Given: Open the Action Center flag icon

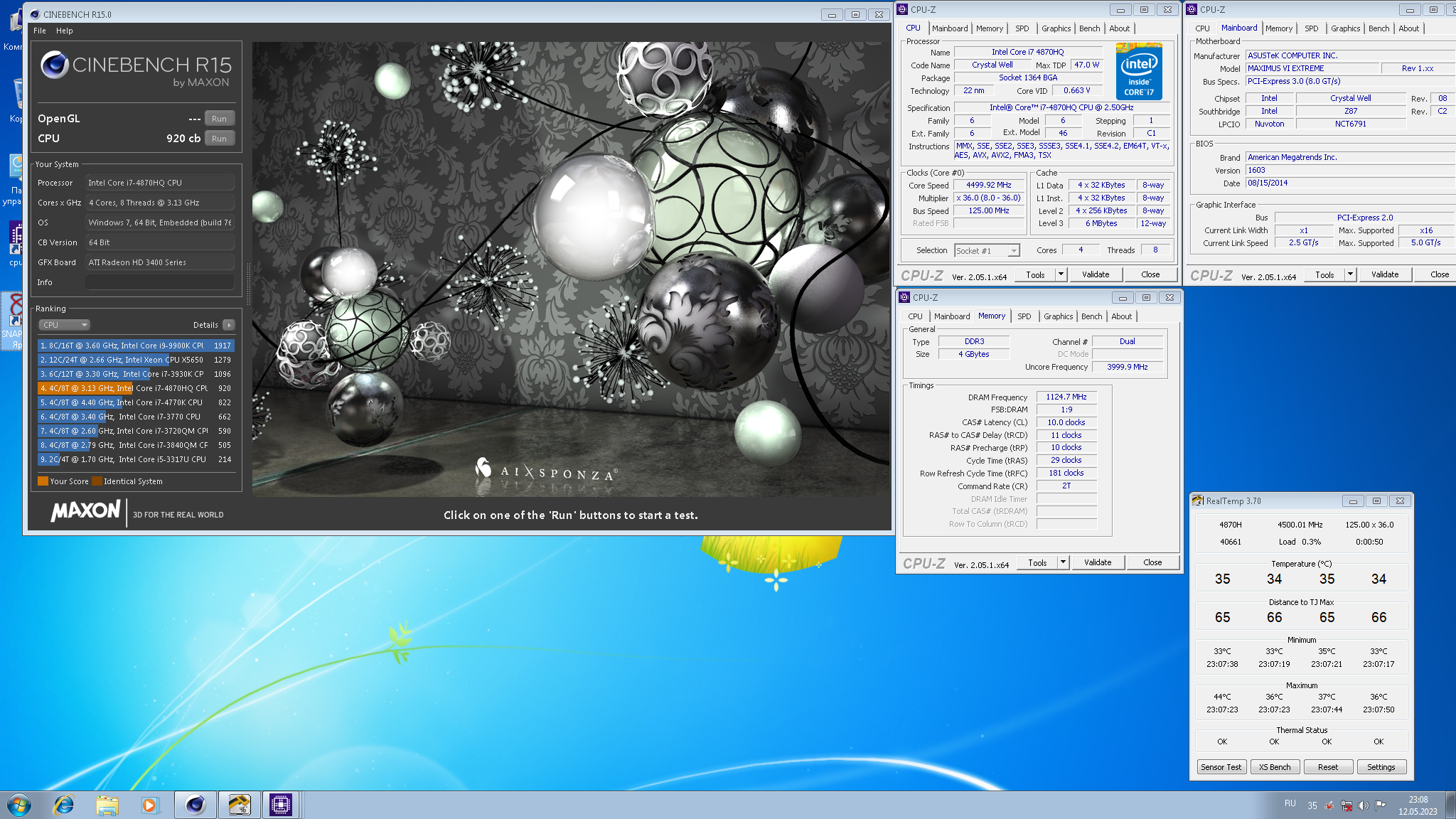Looking at the screenshot, I should 1380,805.
